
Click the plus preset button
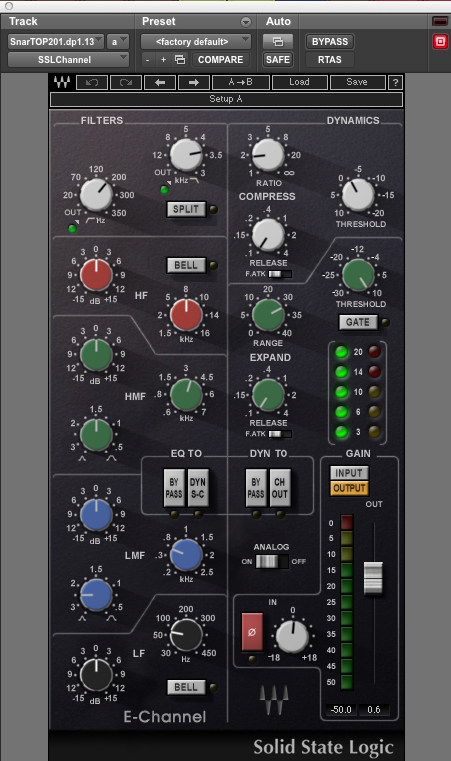click(164, 60)
